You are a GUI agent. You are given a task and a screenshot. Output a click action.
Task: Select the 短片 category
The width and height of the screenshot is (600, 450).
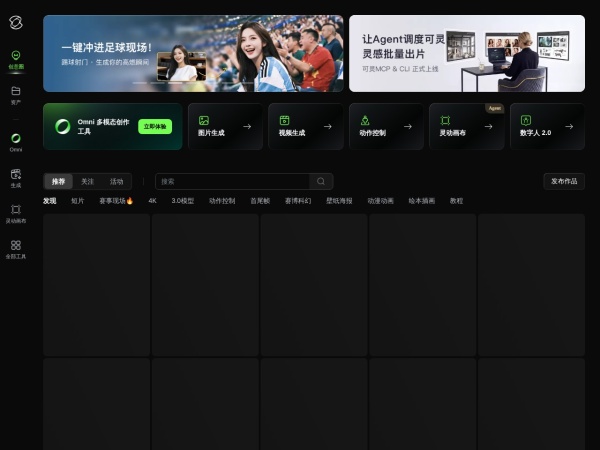[x=77, y=201]
